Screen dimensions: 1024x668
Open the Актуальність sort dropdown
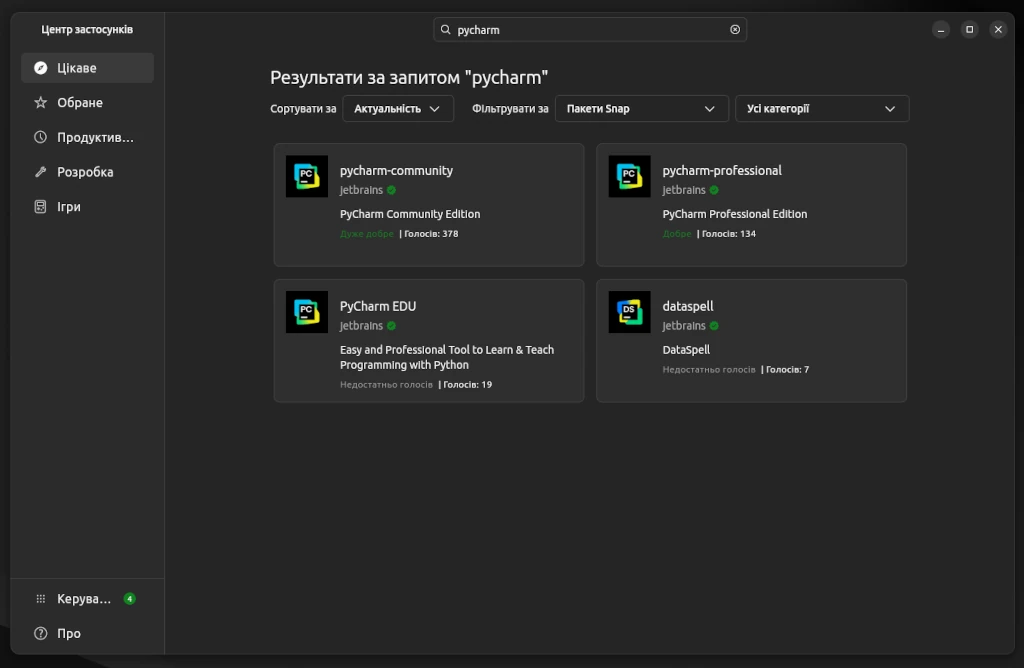click(398, 108)
